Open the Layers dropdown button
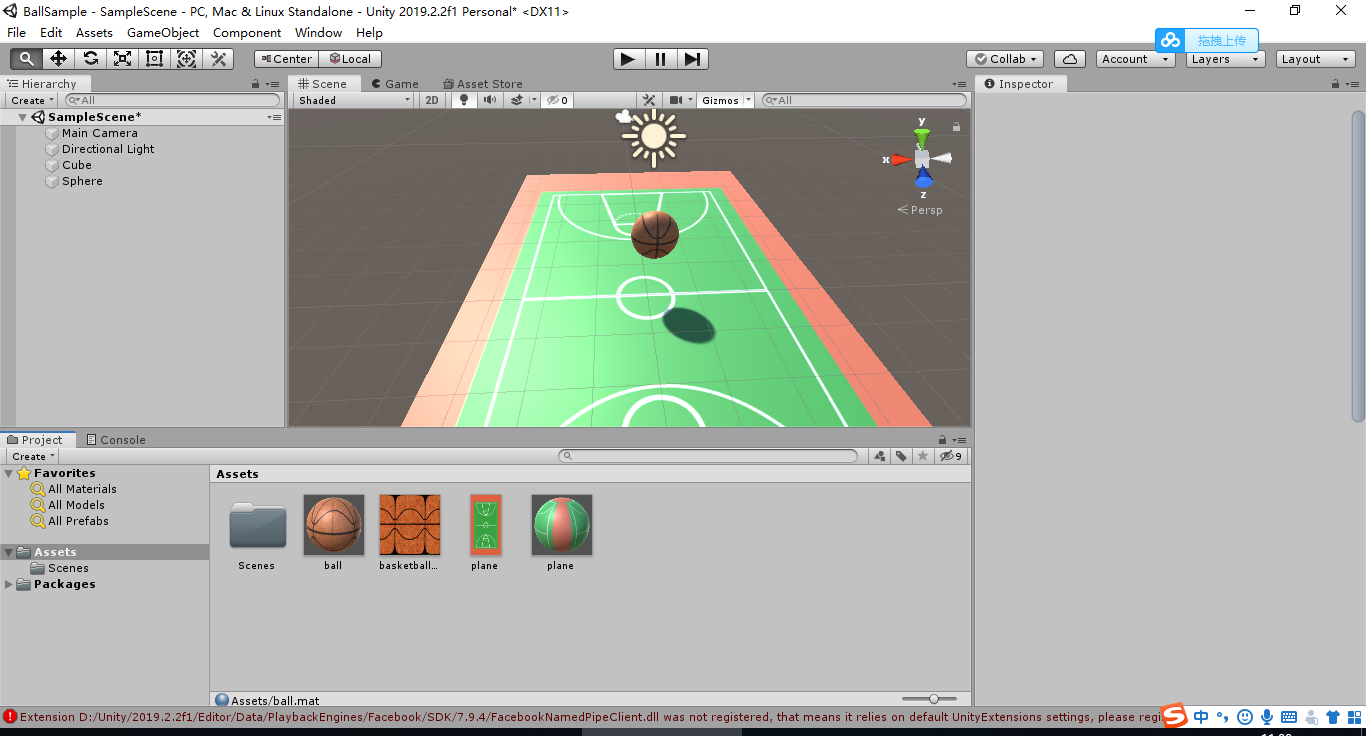 1224,58
